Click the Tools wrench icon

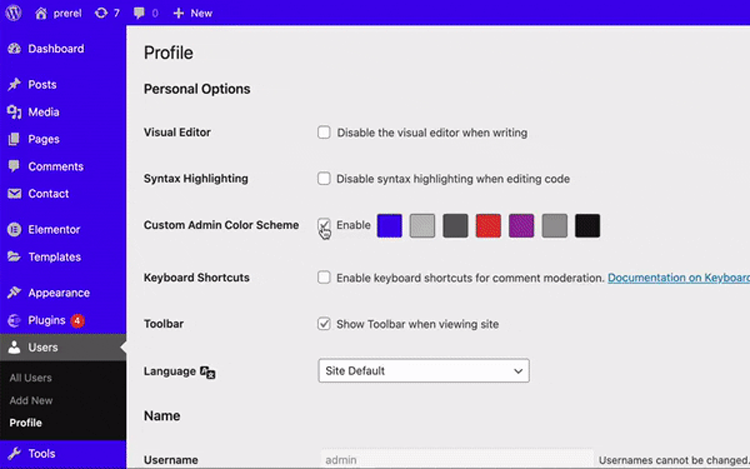tap(14, 453)
